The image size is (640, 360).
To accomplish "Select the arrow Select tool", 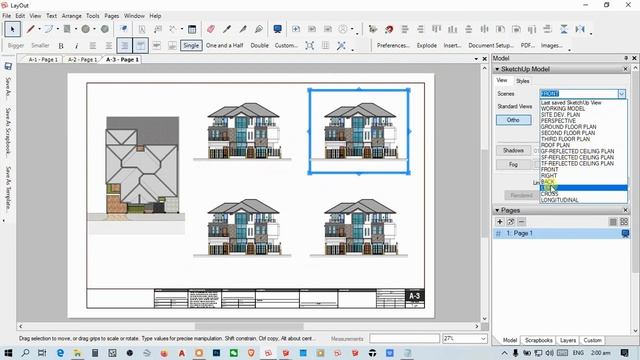I will click(13, 29).
